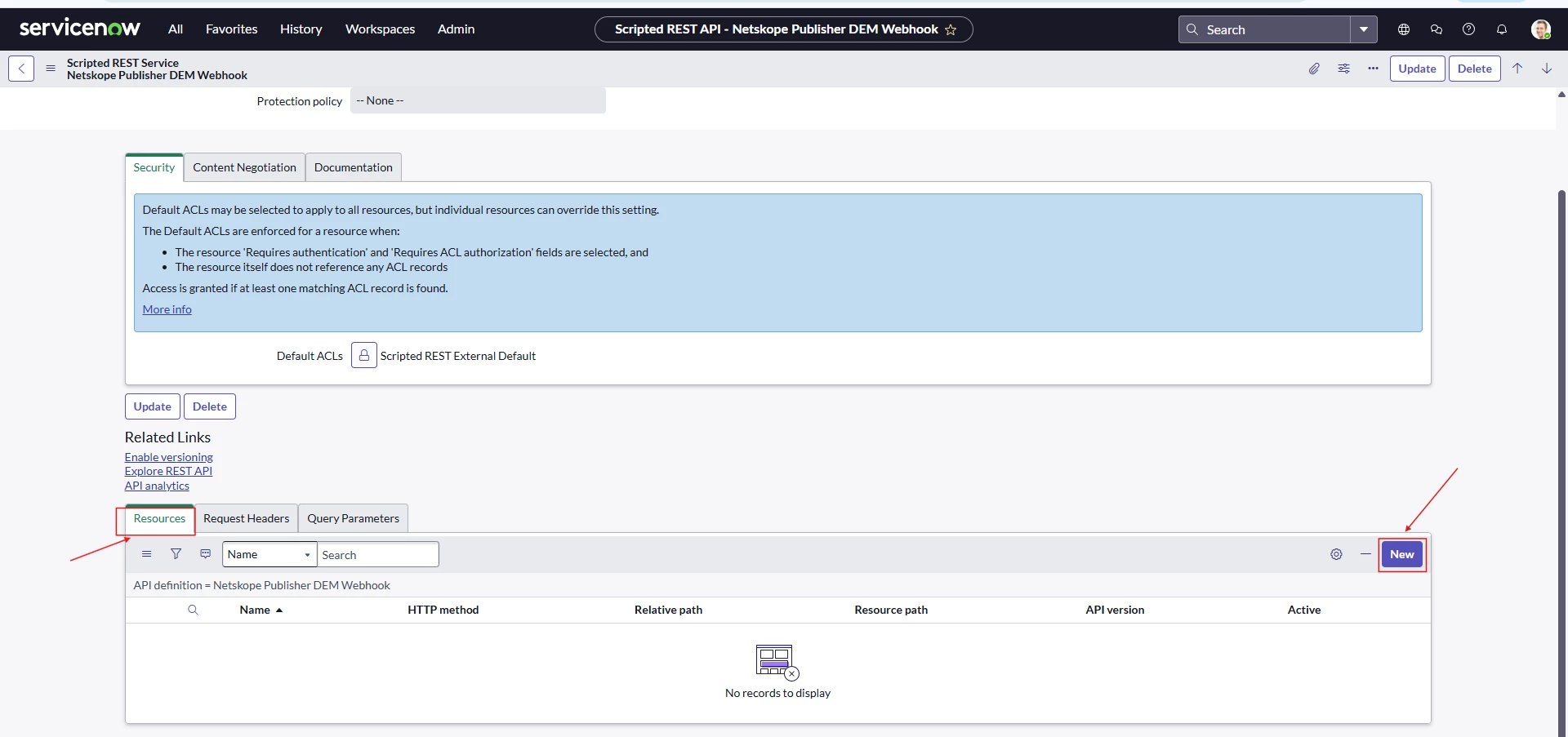The height and width of the screenshot is (737, 1568).
Task: Open the user profile avatar
Action: (x=1540, y=29)
